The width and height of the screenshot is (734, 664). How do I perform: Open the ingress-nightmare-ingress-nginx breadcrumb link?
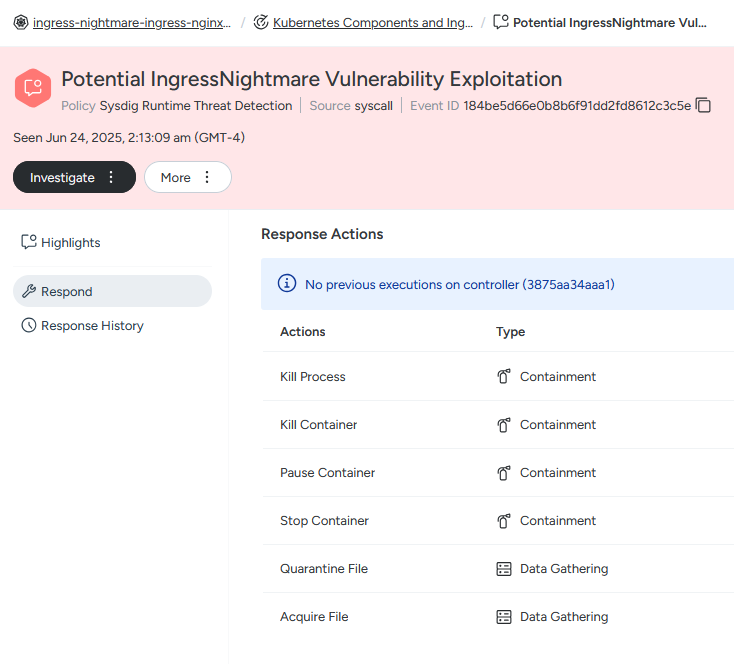click(x=132, y=22)
